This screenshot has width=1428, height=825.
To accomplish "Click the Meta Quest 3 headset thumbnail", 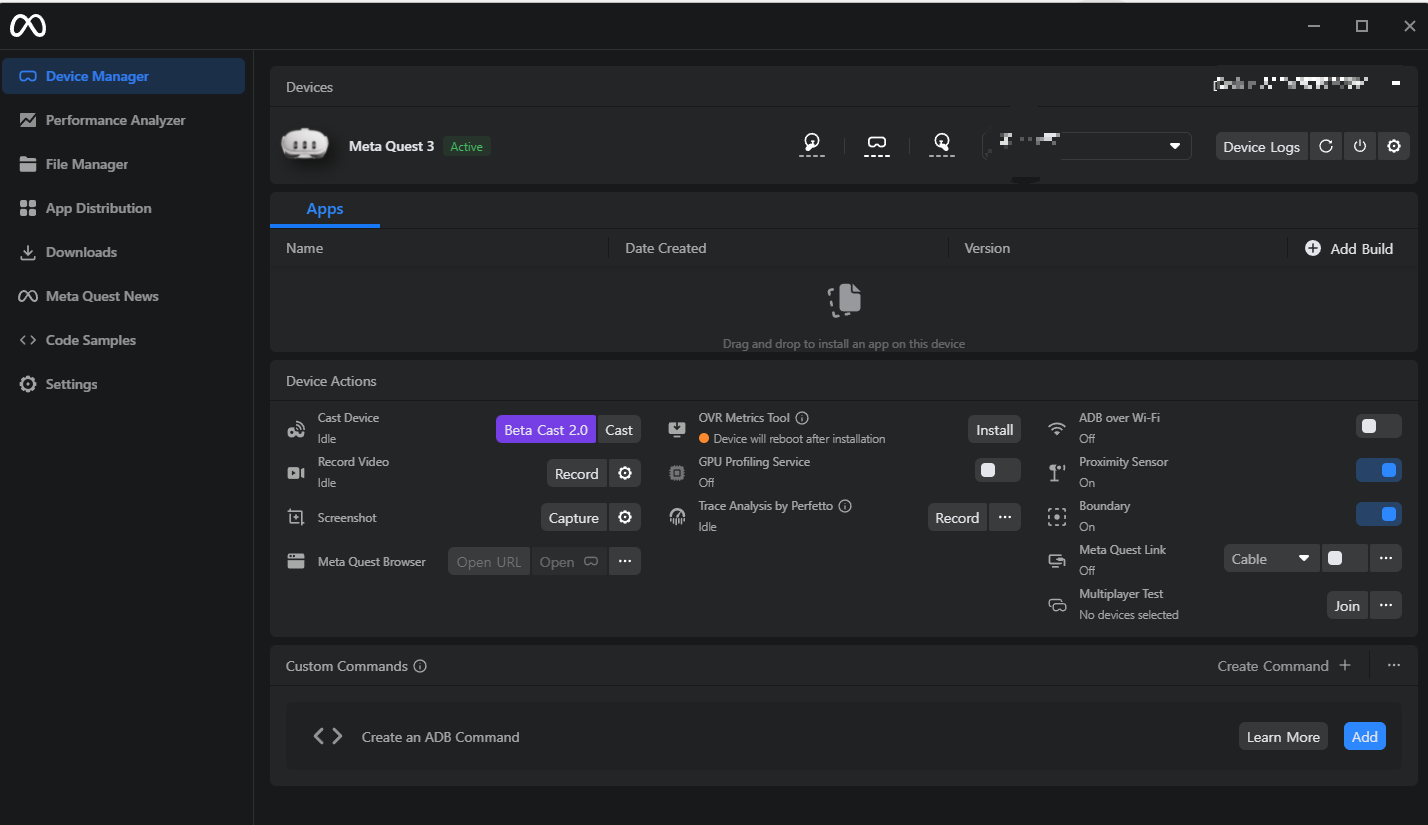I will [305, 146].
